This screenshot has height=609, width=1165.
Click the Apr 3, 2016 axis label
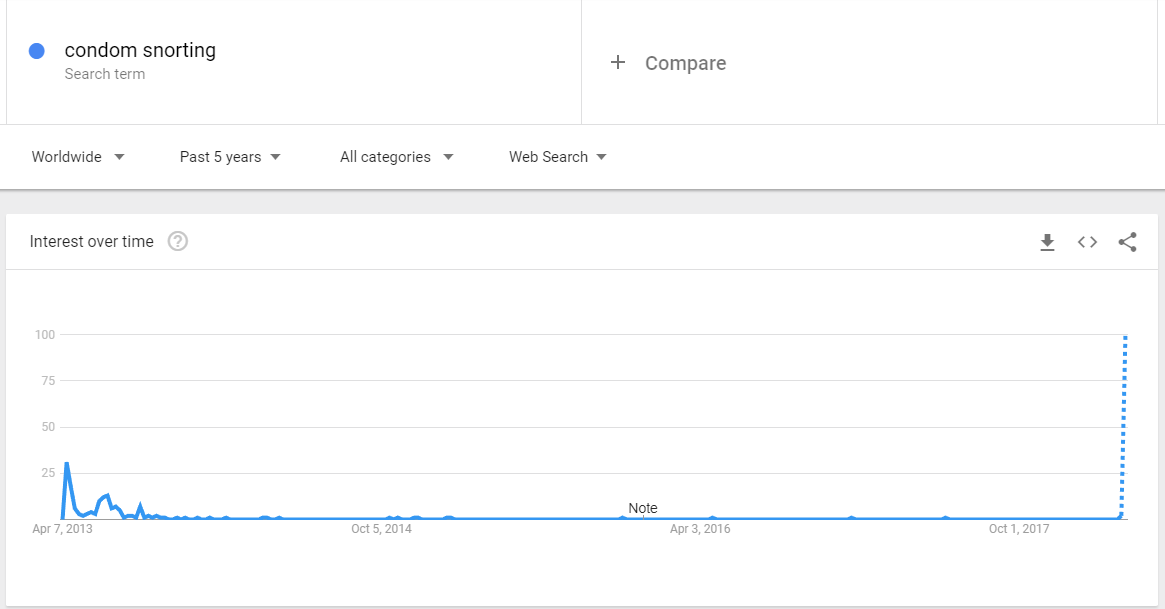click(700, 529)
